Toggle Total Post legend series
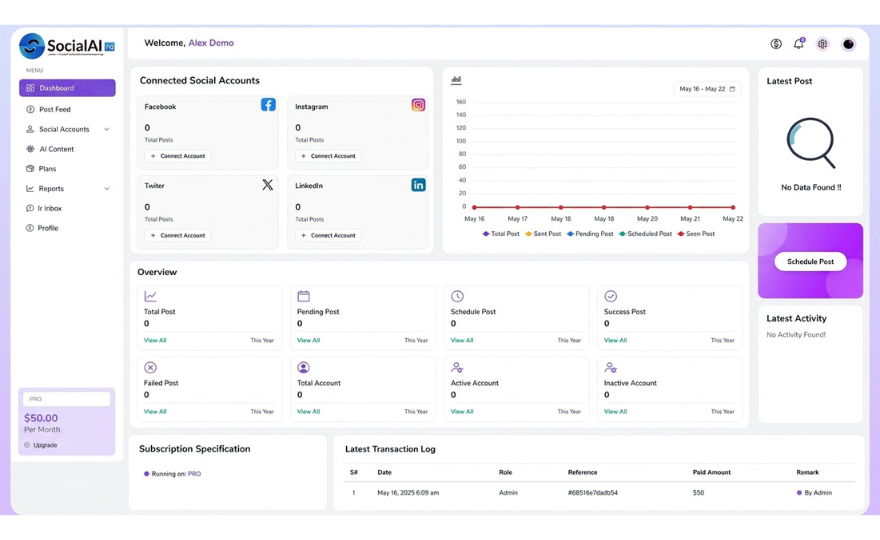The height and width of the screenshot is (540, 880). pos(501,234)
